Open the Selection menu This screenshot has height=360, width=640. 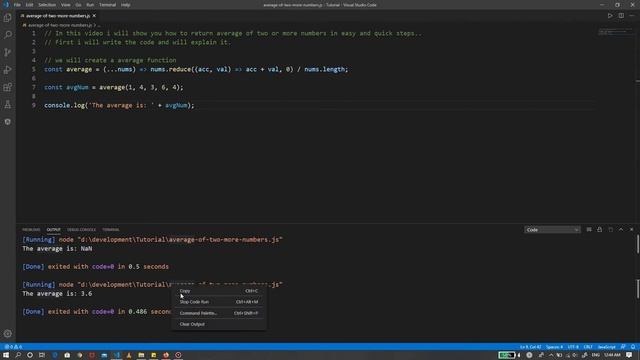coord(47,5)
